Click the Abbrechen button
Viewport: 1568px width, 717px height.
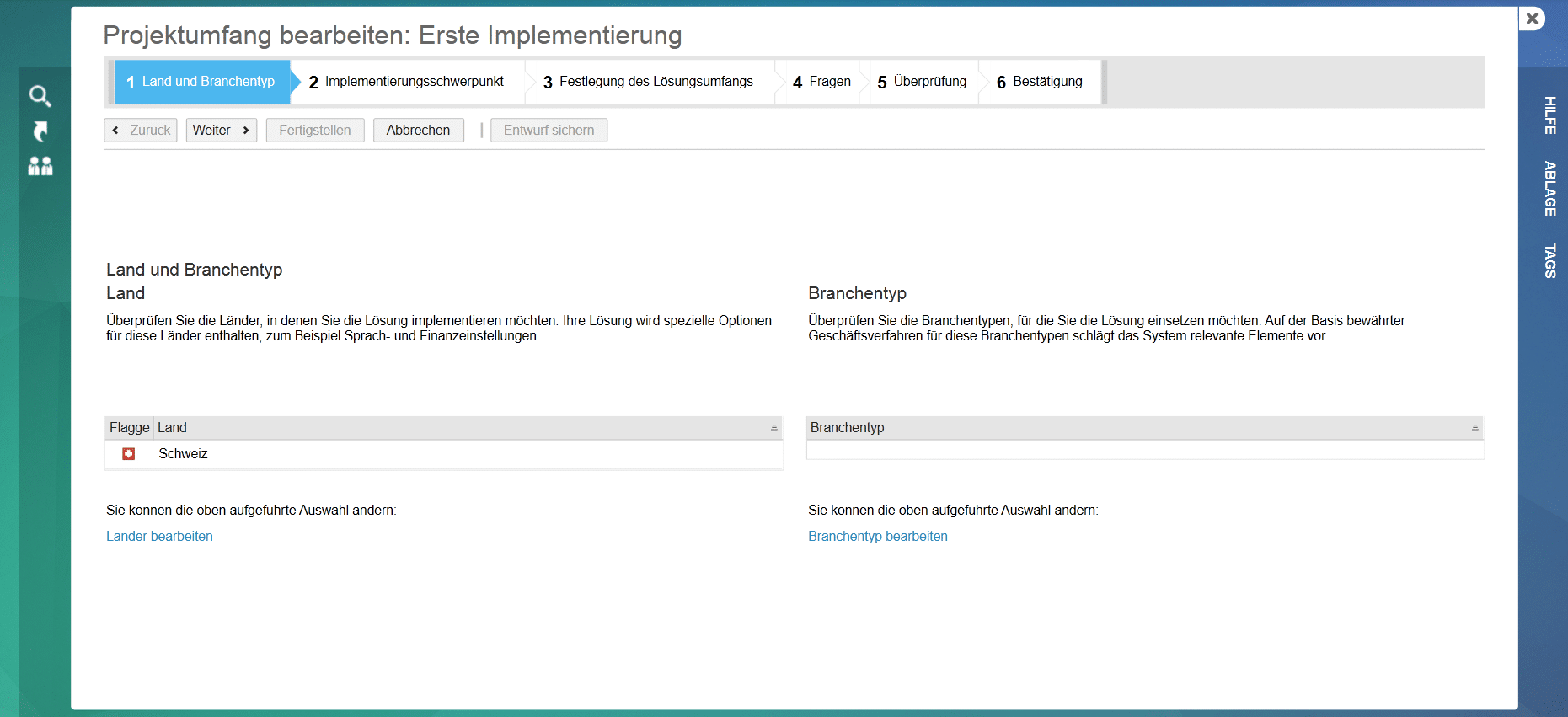(418, 131)
